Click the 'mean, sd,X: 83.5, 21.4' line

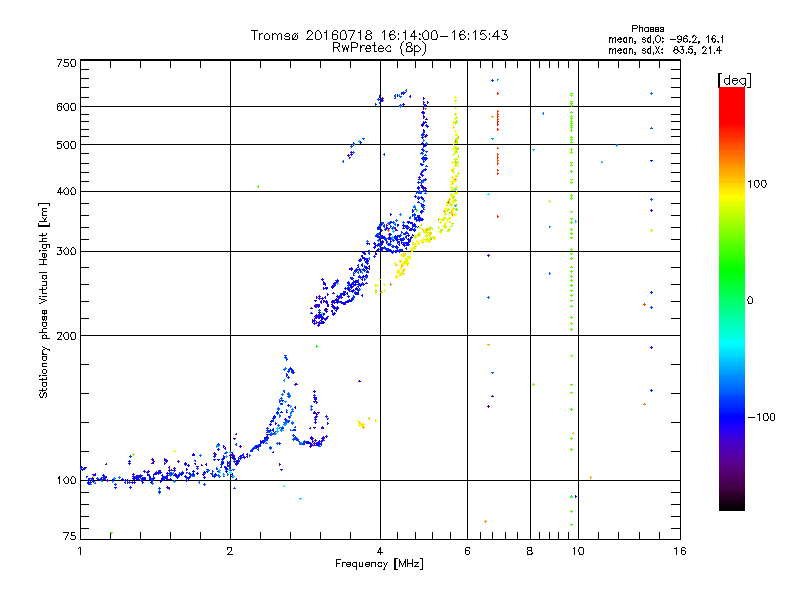tap(665, 50)
